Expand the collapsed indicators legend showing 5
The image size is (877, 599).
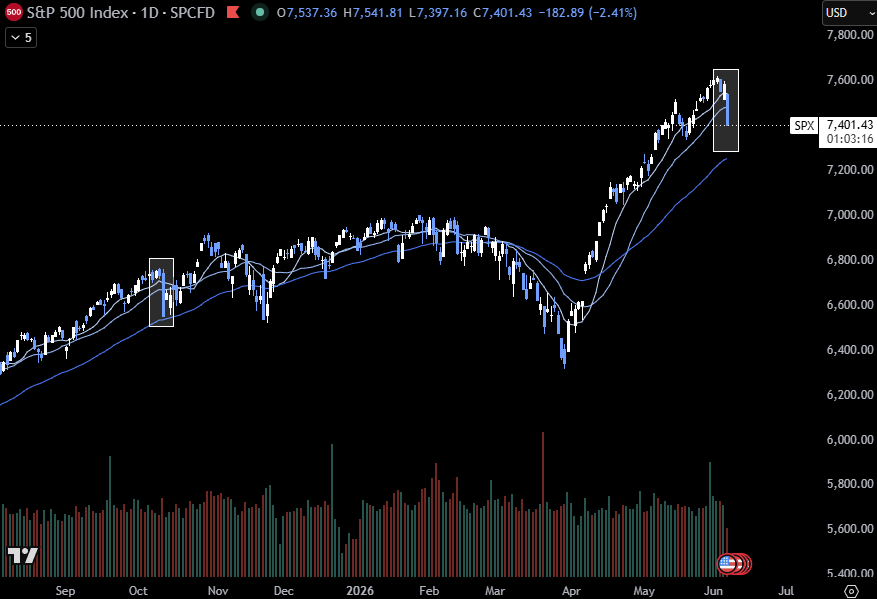coord(21,37)
